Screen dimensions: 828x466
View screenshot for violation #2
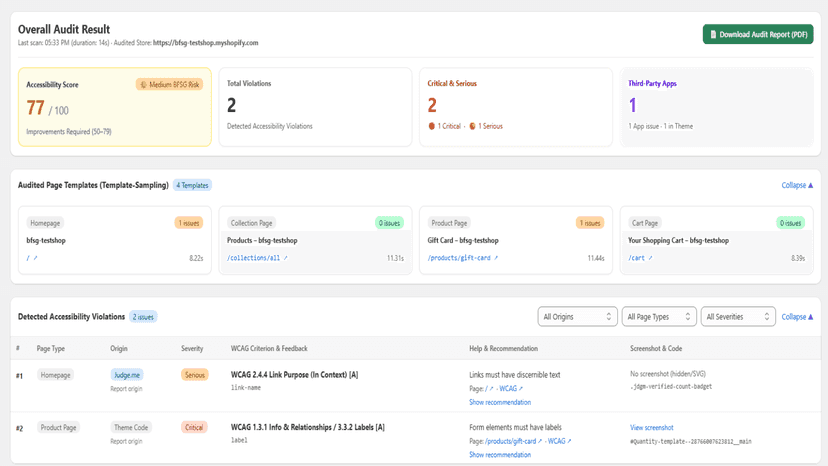pyautogui.click(x=651, y=427)
